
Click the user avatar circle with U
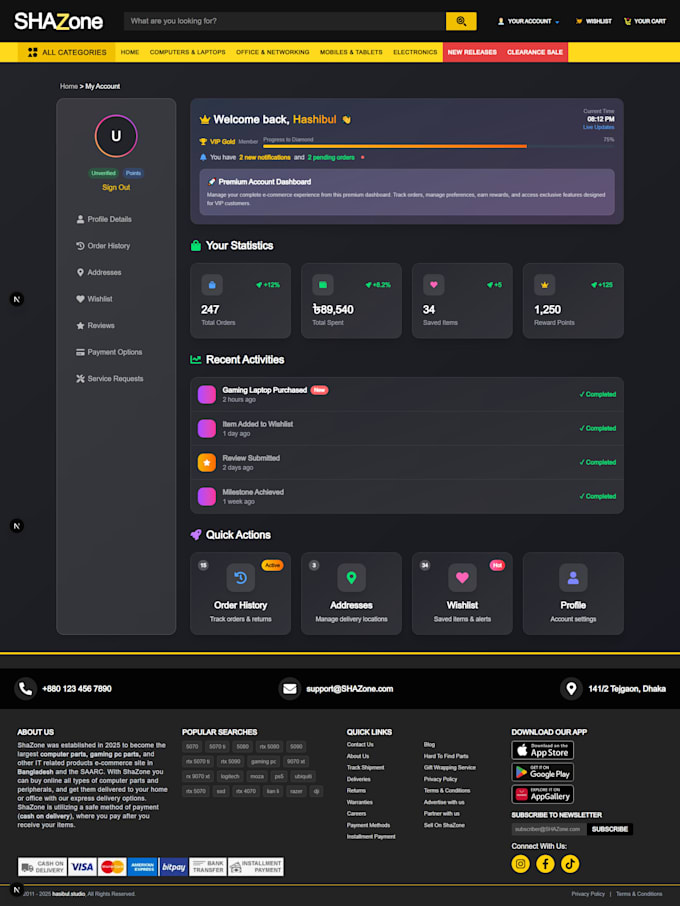pyautogui.click(x=116, y=136)
